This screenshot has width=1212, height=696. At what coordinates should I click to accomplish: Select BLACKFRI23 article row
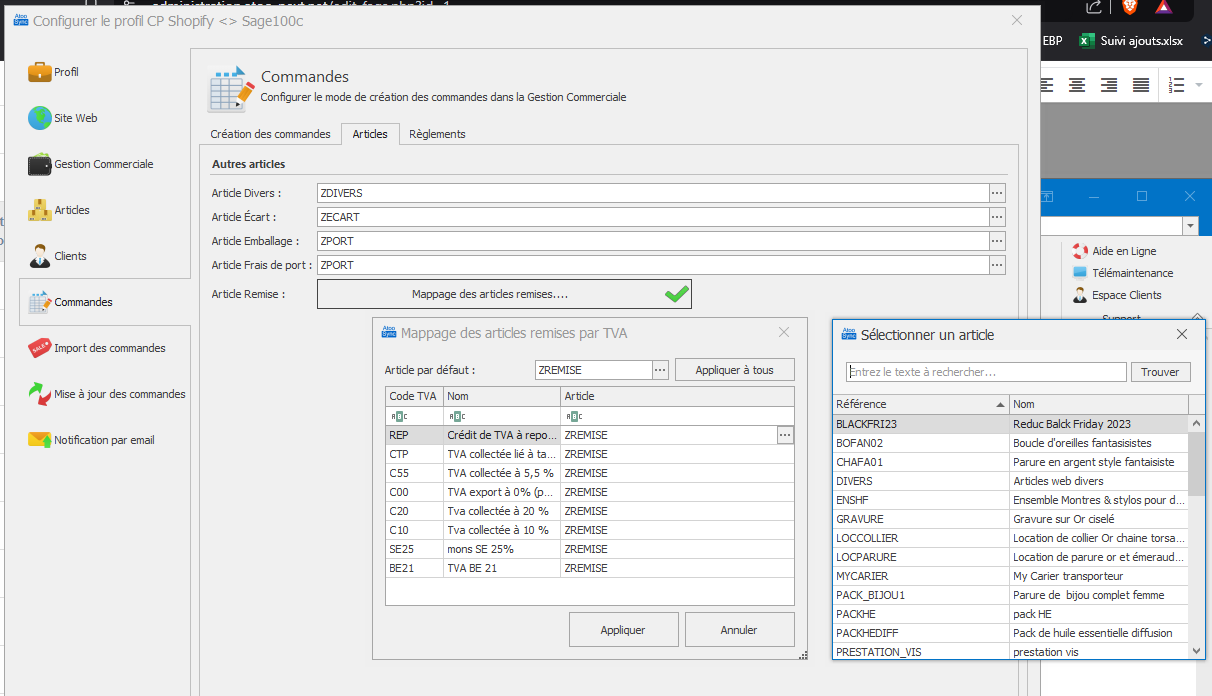[x=1010, y=424]
